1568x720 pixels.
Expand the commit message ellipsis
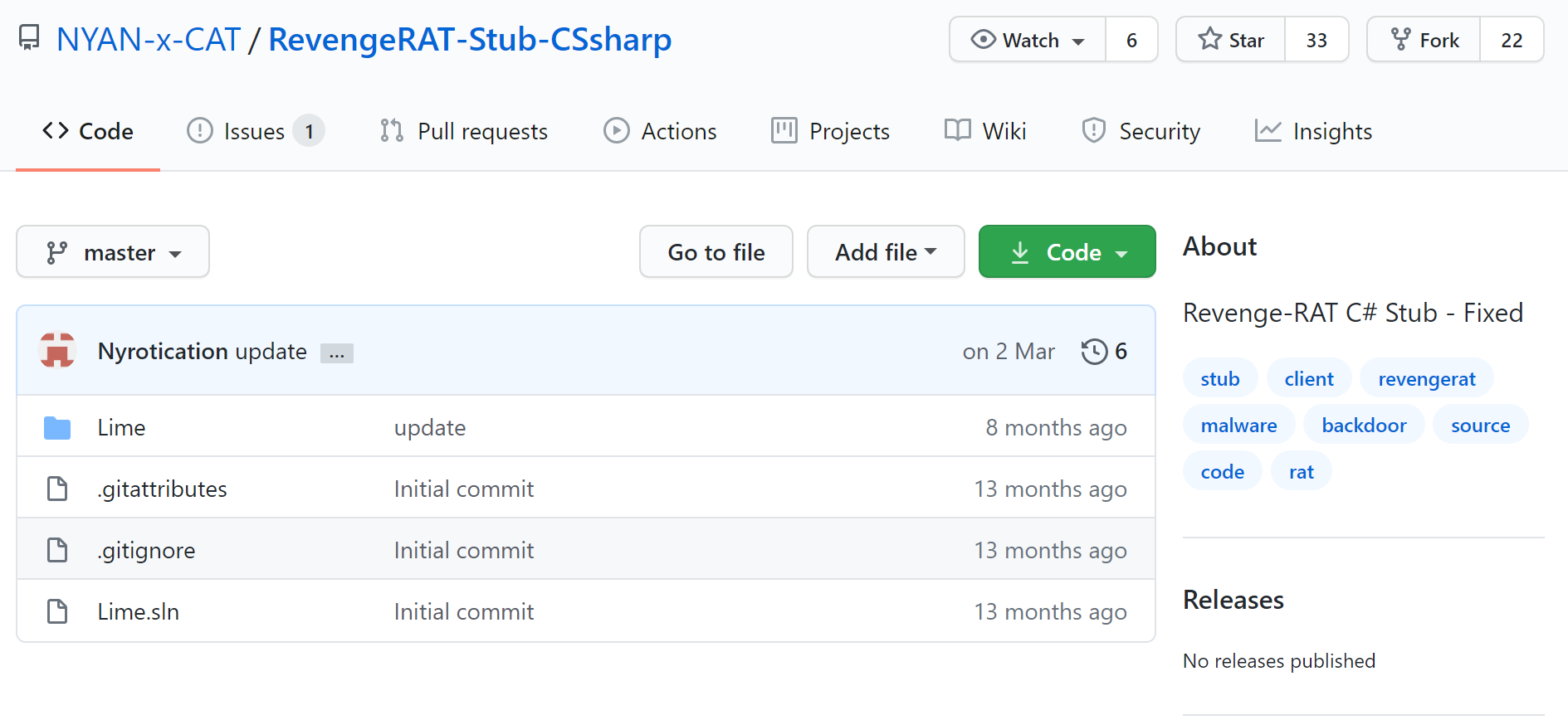[337, 353]
